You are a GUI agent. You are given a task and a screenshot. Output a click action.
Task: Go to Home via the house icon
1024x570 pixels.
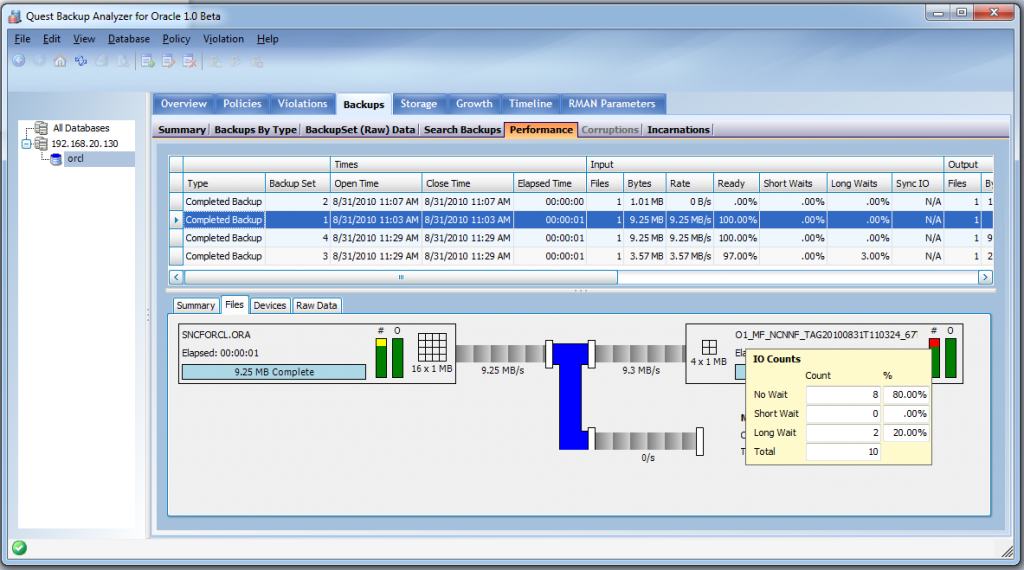click(x=60, y=61)
